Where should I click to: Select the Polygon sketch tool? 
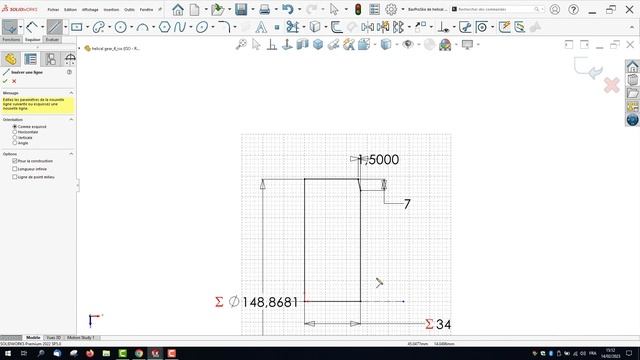coord(164,27)
